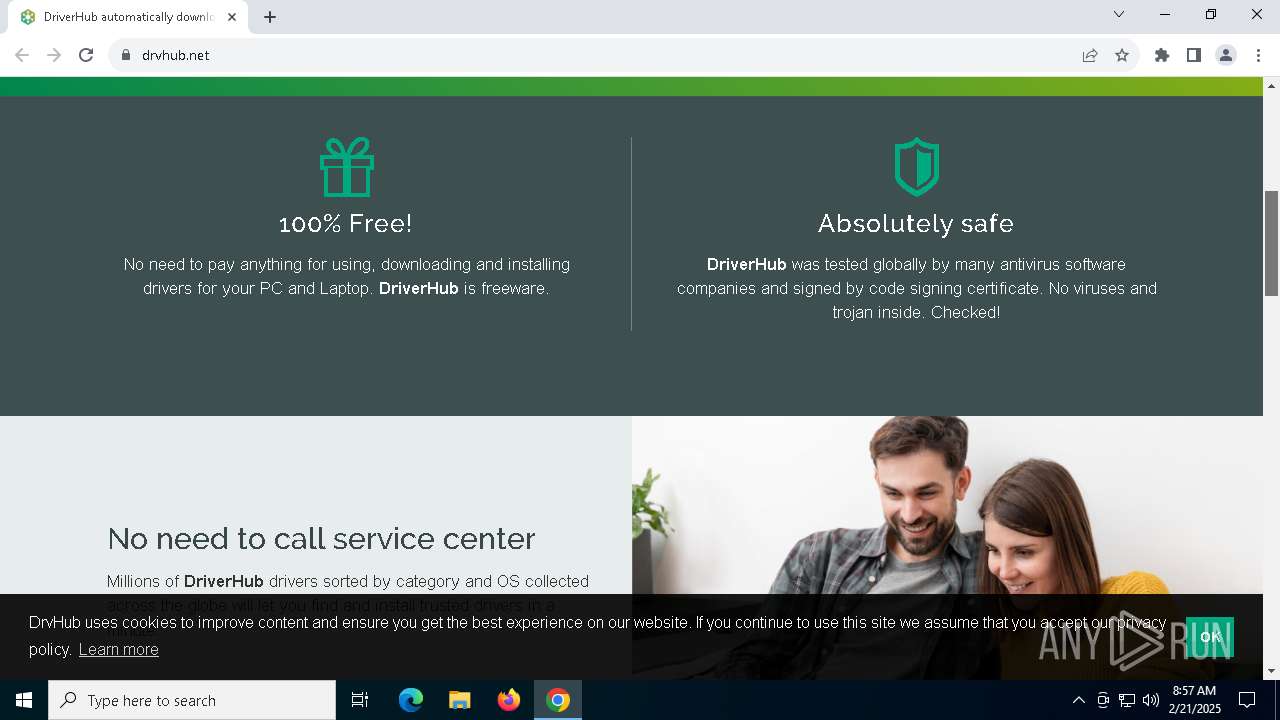Image resolution: width=1280 pixels, height=720 pixels.
Task: Open a new browser tab
Action: tap(270, 17)
